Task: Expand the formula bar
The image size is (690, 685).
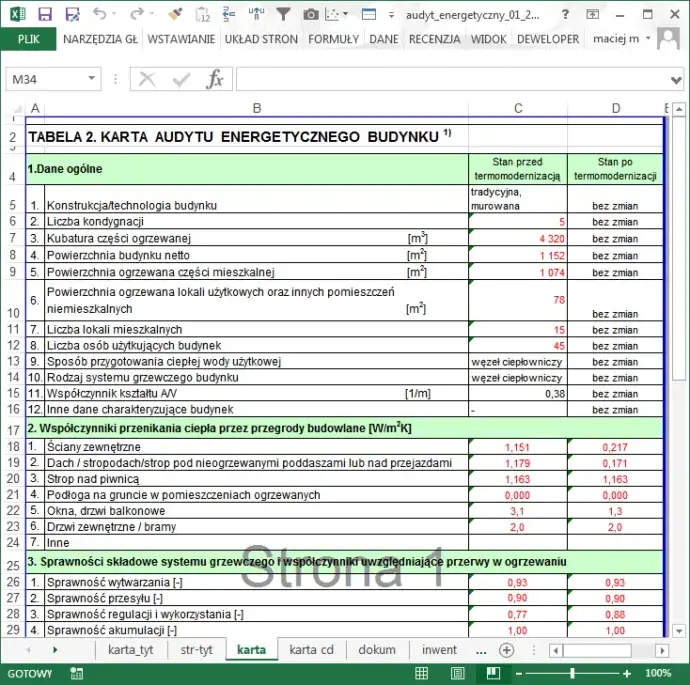Action: (676, 80)
